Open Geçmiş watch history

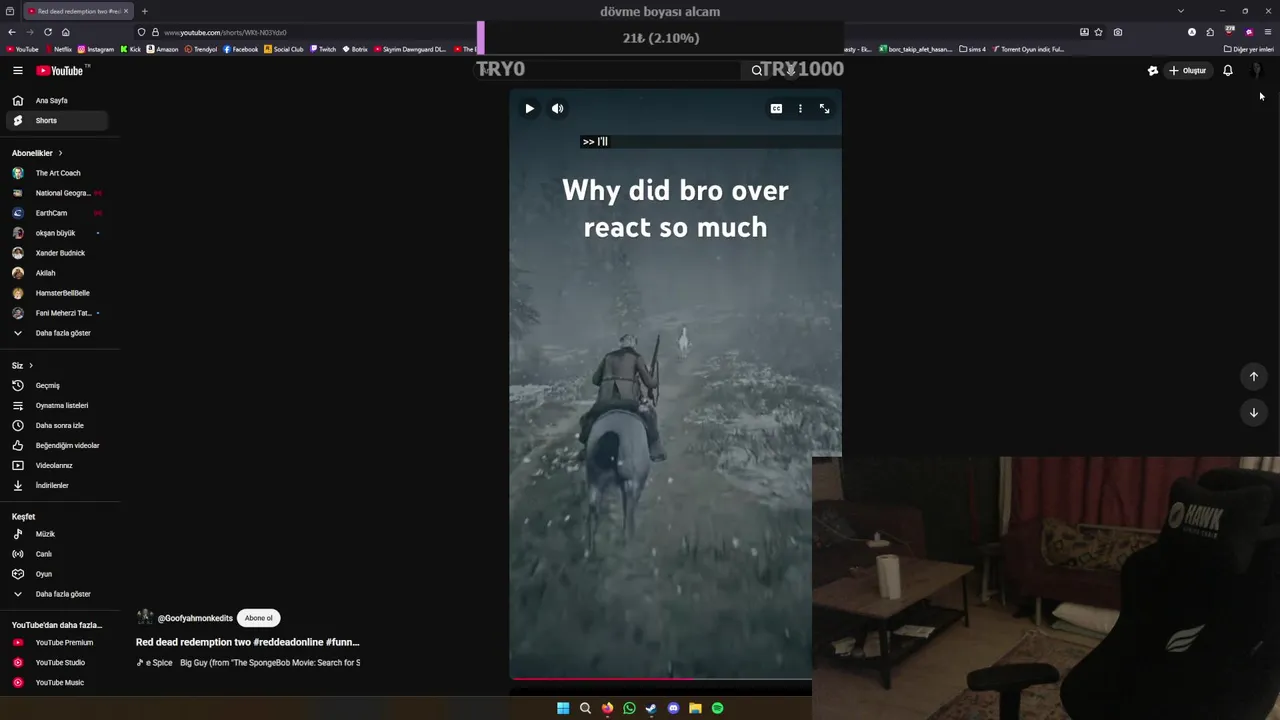[x=57, y=385]
